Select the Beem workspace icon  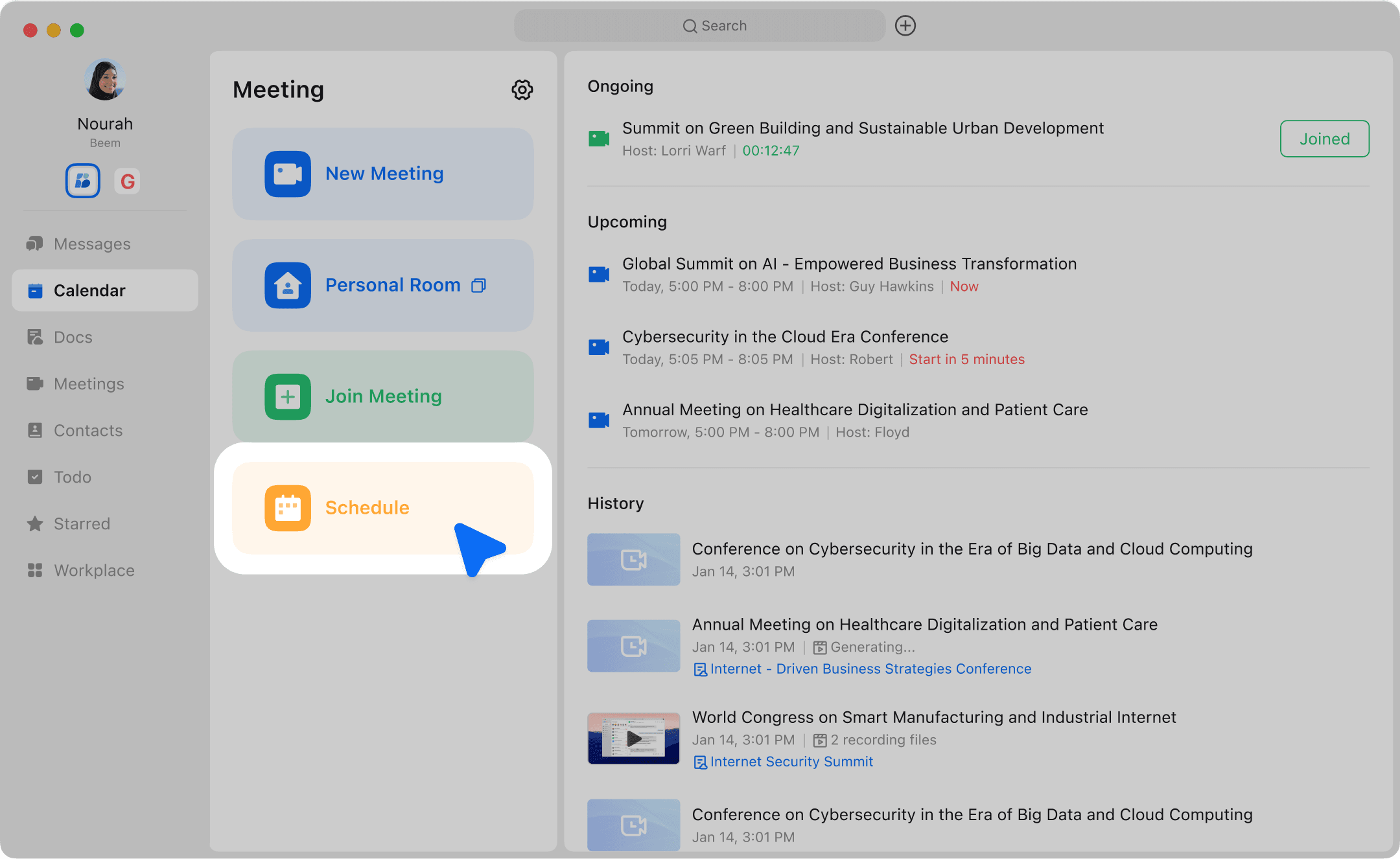click(x=83, y=181)
